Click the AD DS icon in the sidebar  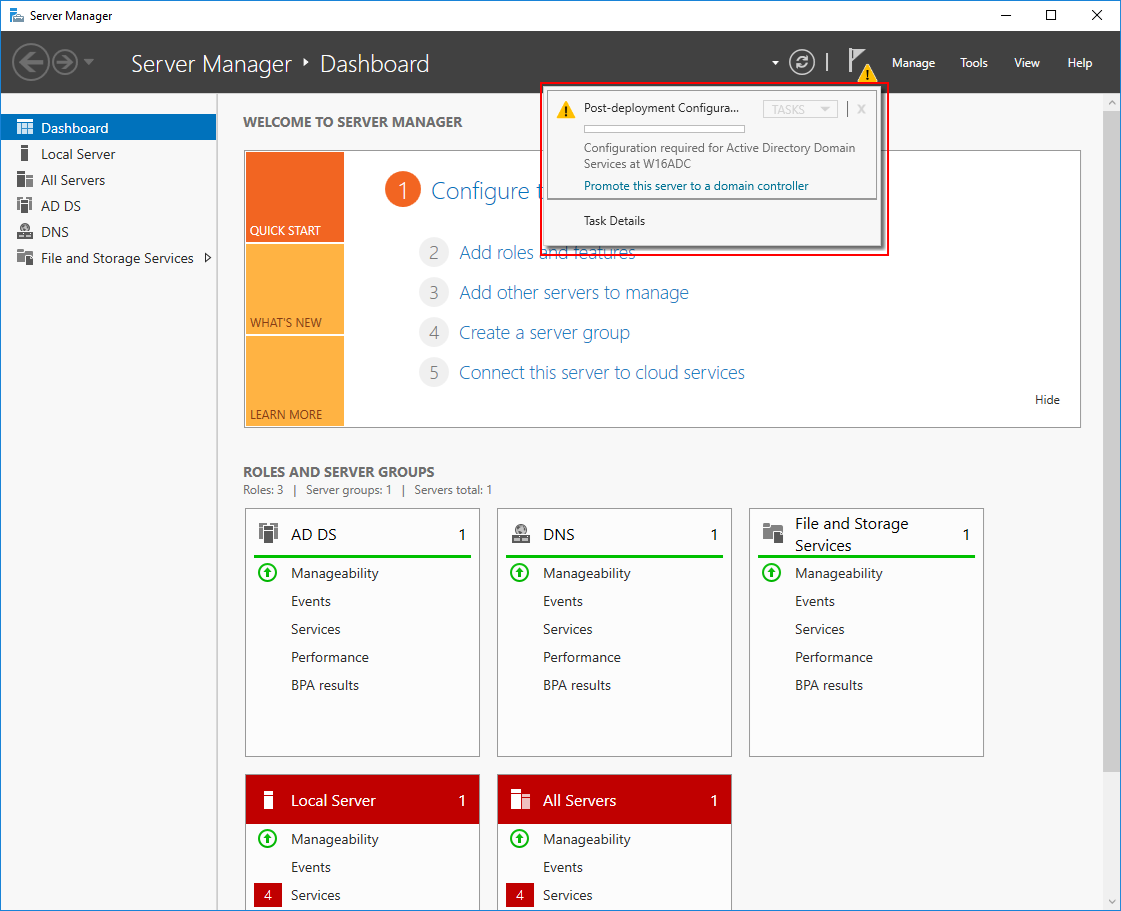click(x=25, y=205)
